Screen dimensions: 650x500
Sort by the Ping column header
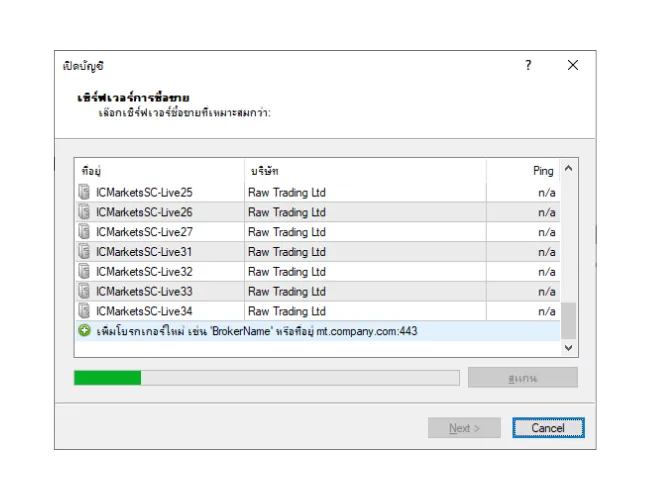(x=523, y=171)
